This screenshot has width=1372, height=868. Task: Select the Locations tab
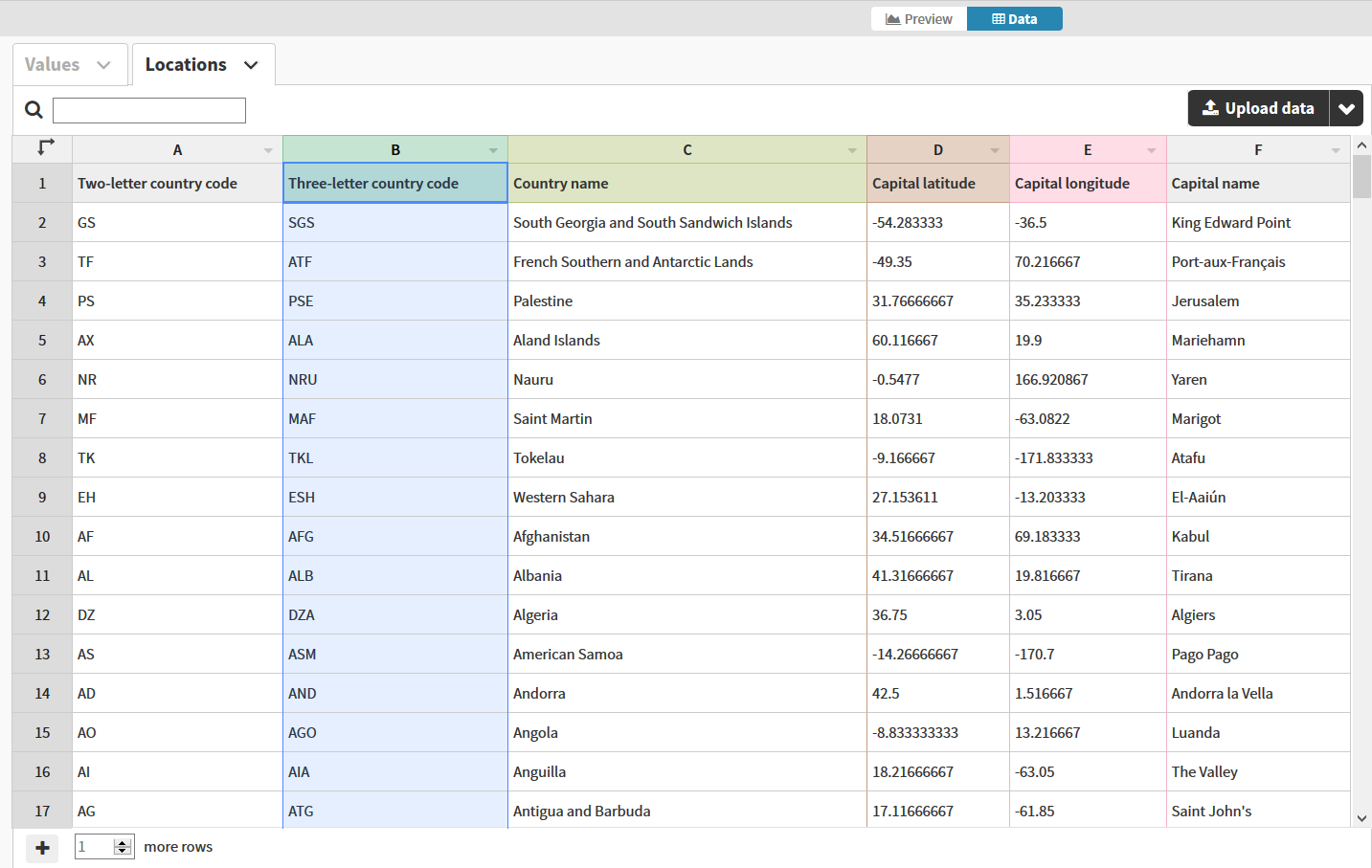click(x=203, y=64)
